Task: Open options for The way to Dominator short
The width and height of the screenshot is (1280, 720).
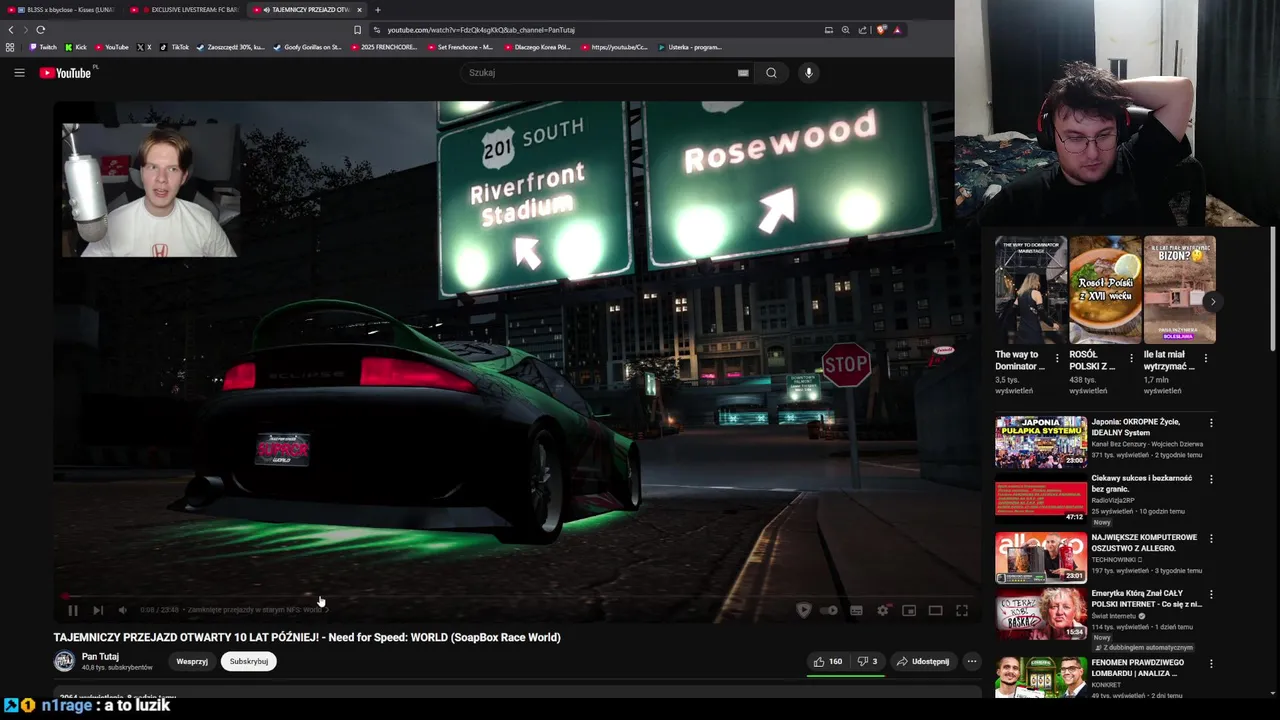Action: click(1057, 358)
